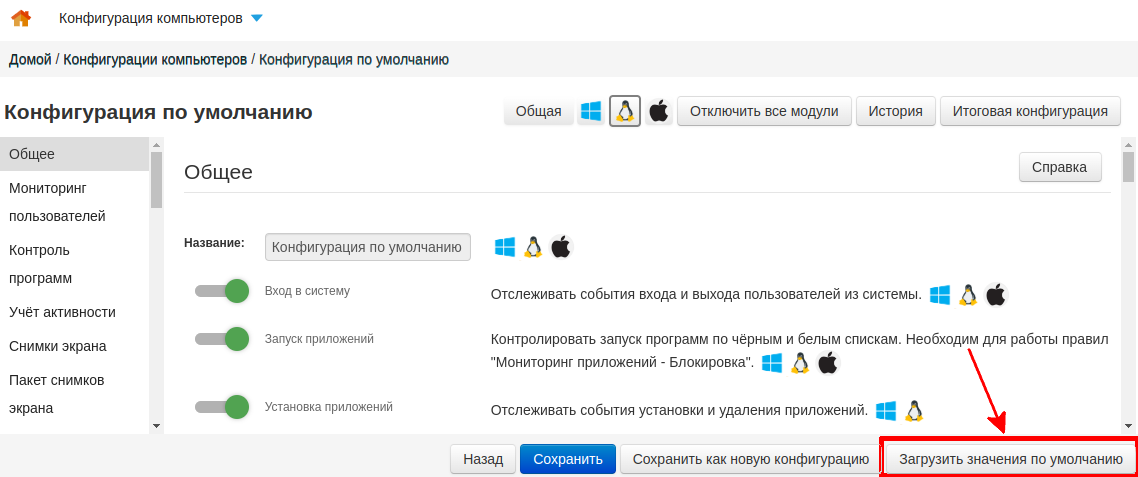Screen dimensions: 1138x477
Task: Select the Apple macOS filter icon
Action: [x=658, y=111]
